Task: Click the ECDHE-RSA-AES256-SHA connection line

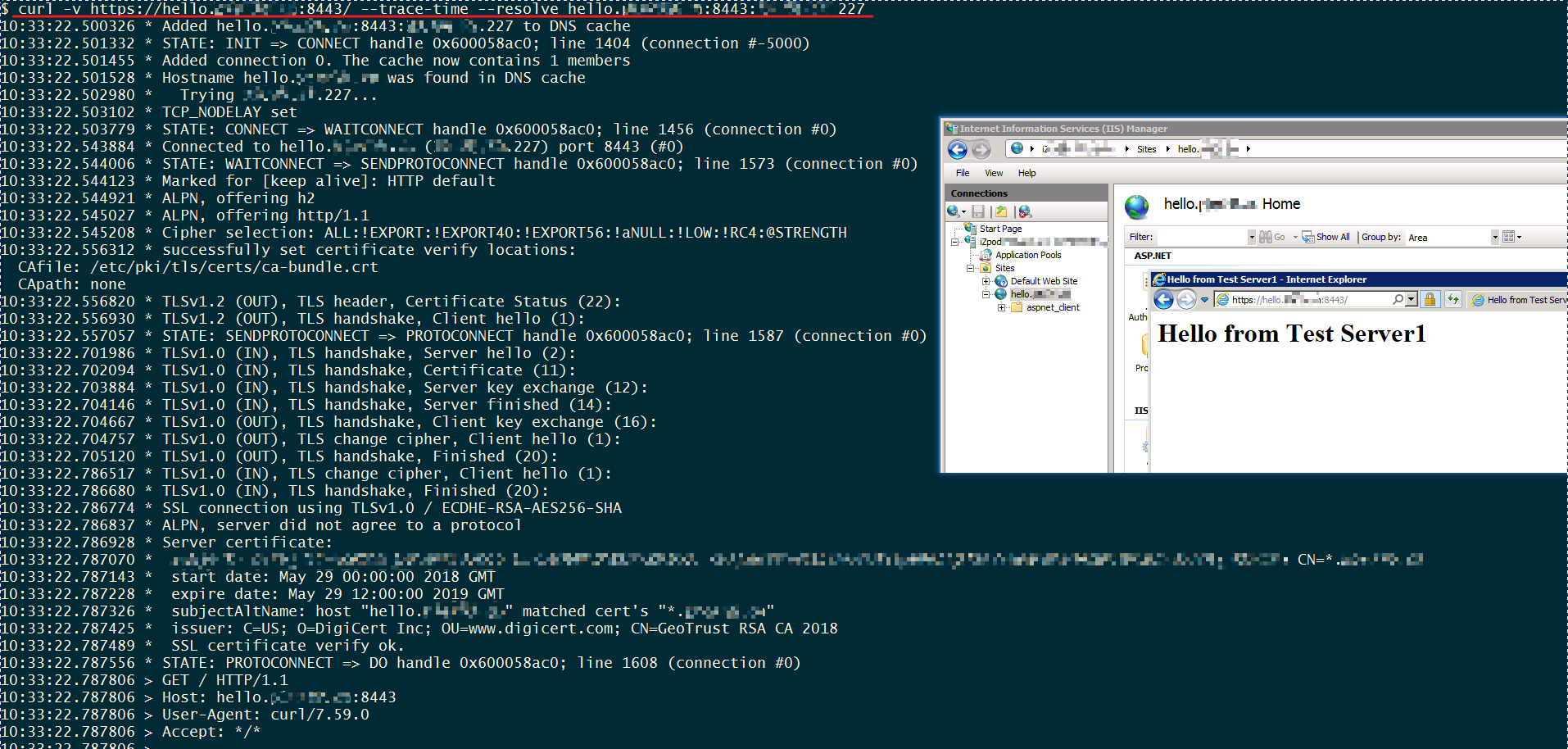Action: pyautogui.click(x=392, y=507)
